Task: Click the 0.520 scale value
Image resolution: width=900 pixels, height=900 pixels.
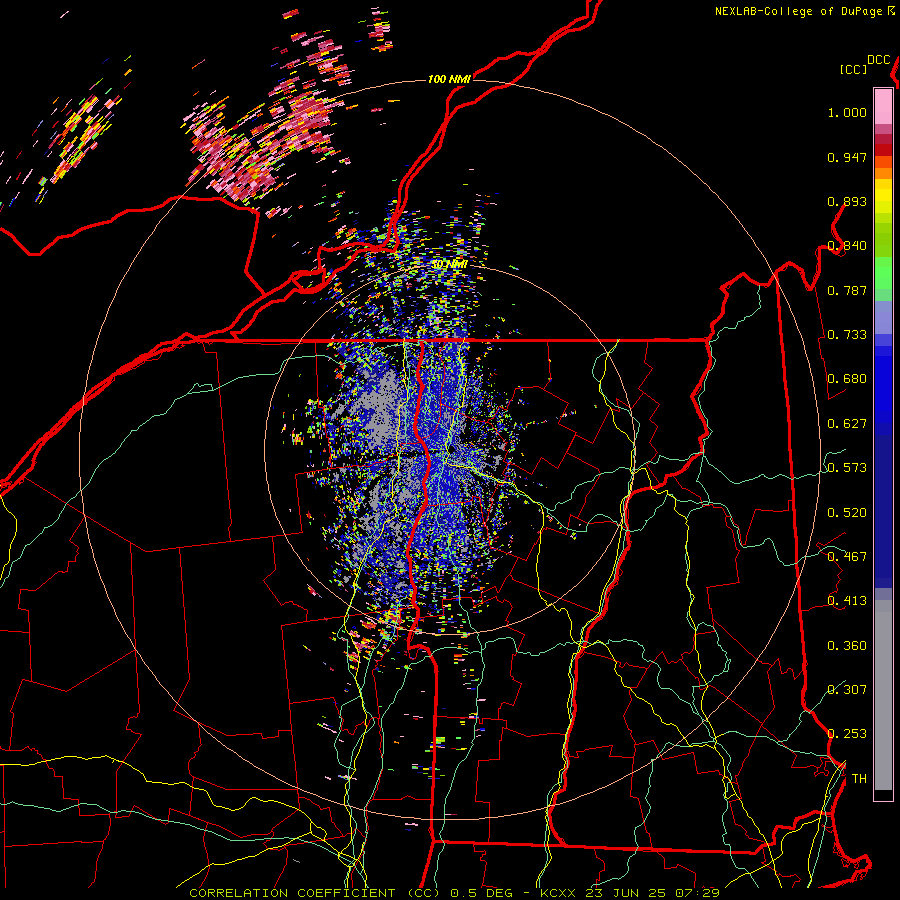Action: pyautogui.click(x=847, y=513)
